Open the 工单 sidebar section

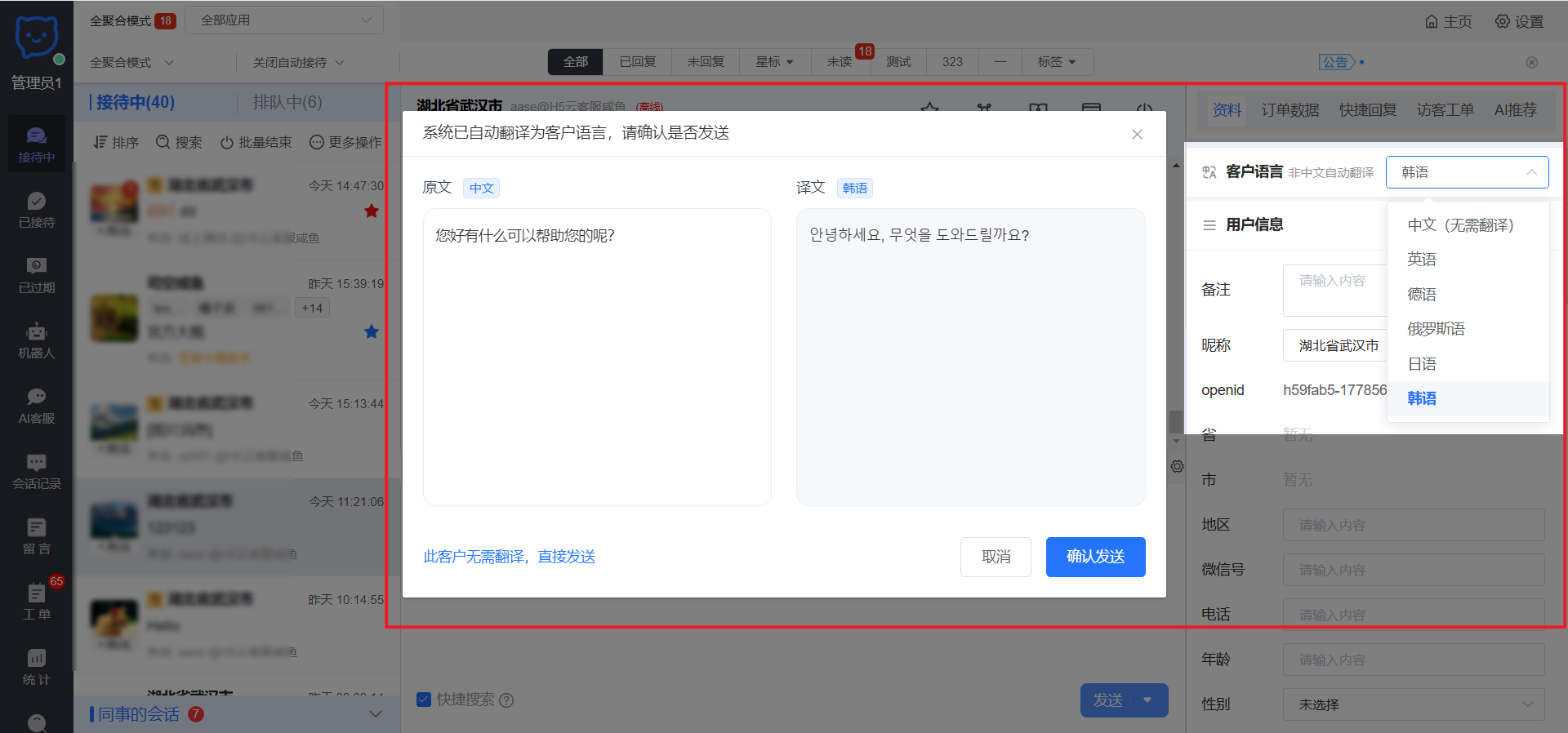tap(37, 602)
